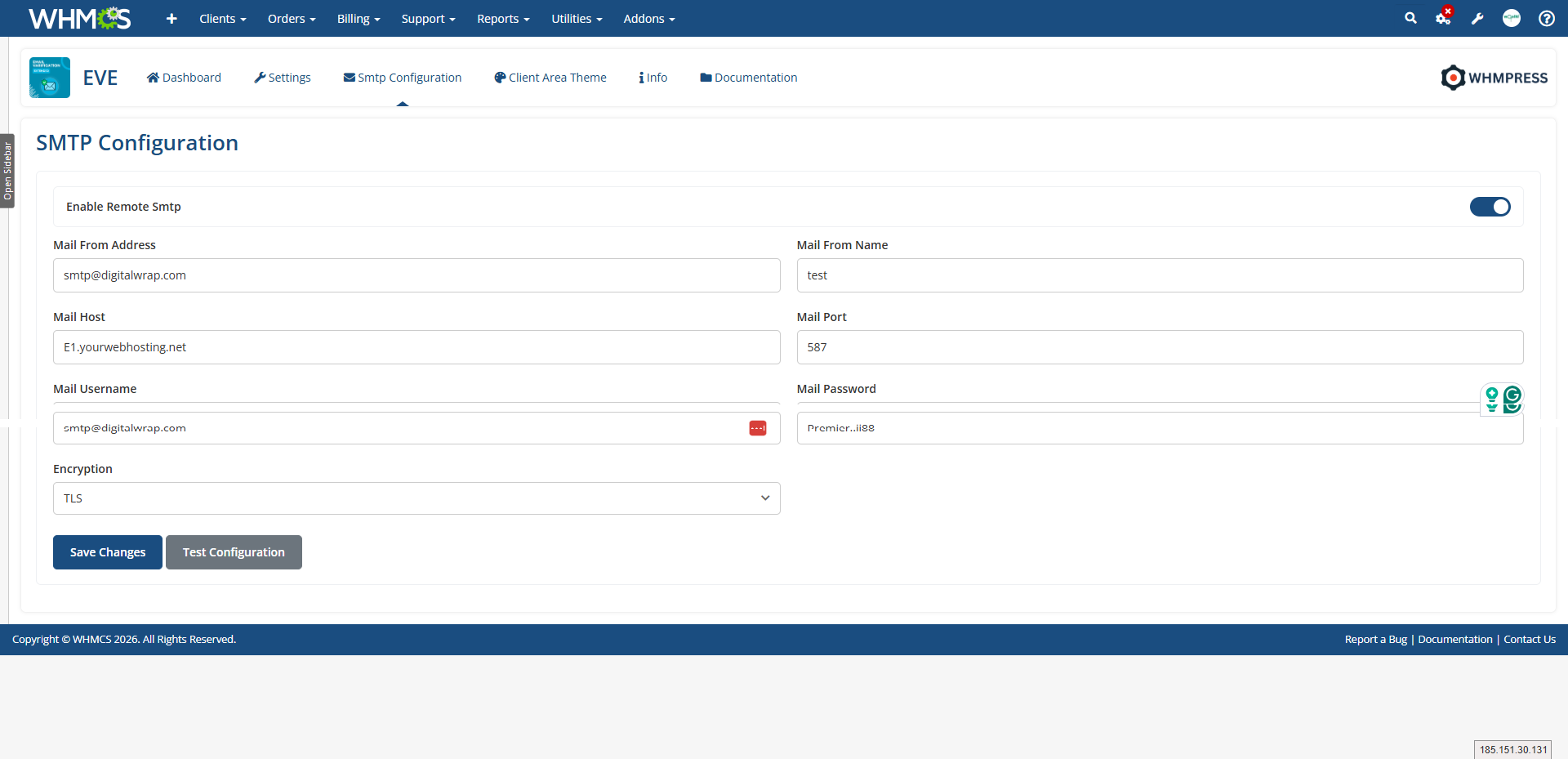Viewport: 1568px width, 759px height.
Task: Click the Mail Host field
Action: point(416,347)
